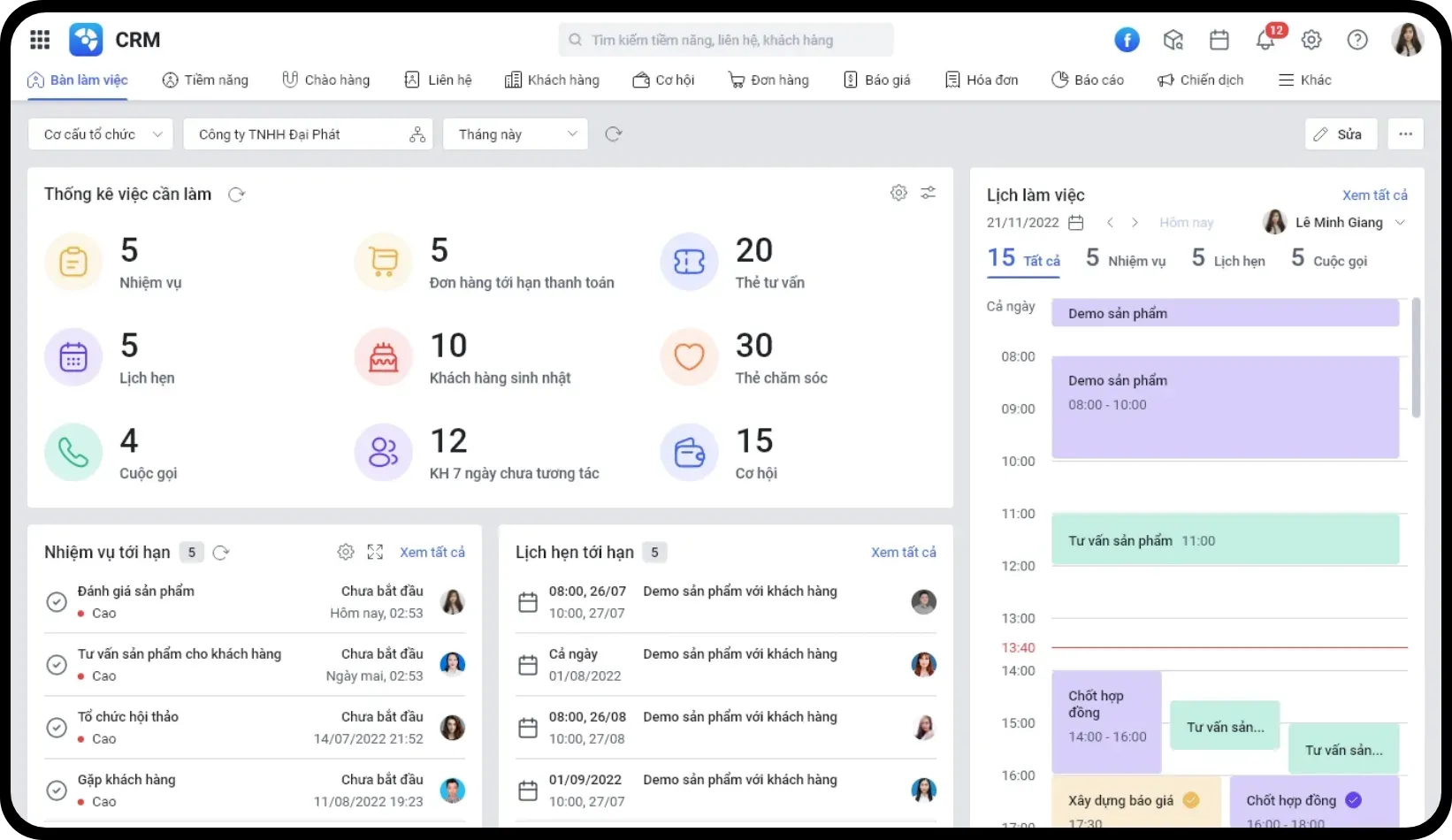The width and height of the screenshot is (1452, 840).
Task: Expand the Tháng này period dropdown
Action: click(x=516, y=134)
